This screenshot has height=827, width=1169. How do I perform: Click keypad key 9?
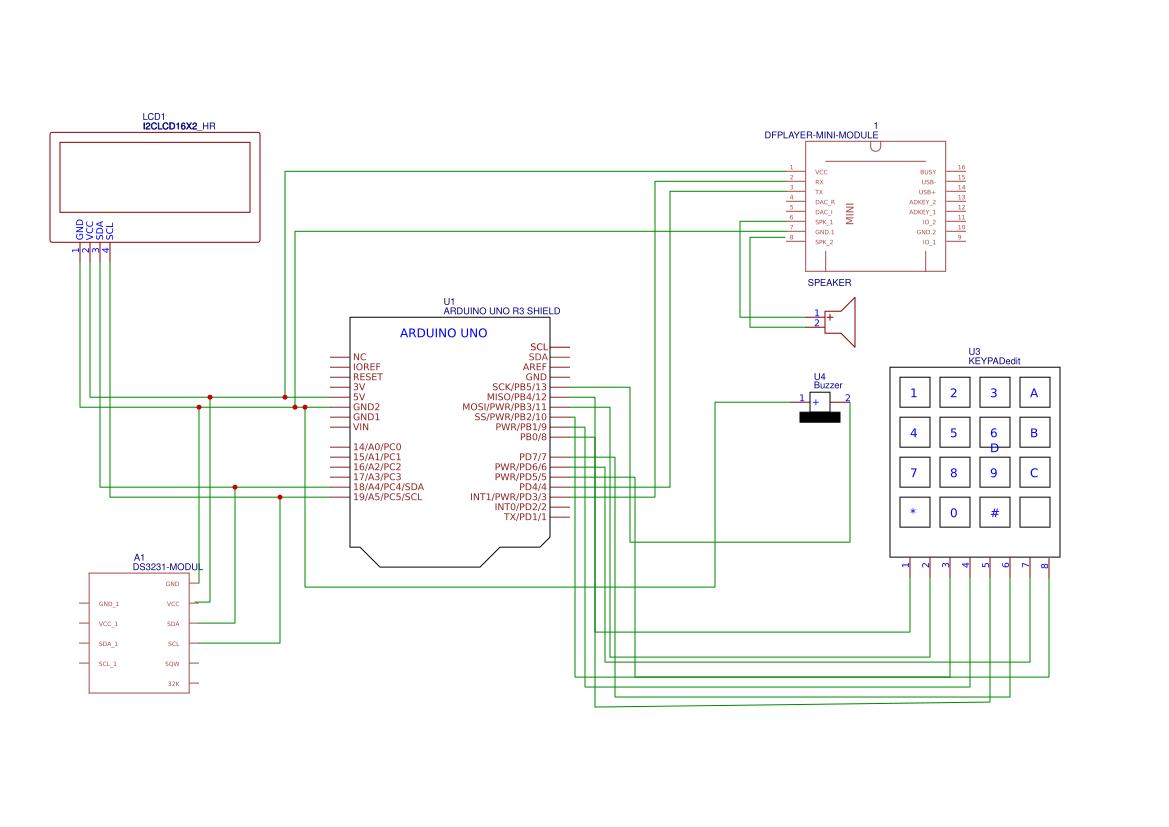[x=994, y=473]
